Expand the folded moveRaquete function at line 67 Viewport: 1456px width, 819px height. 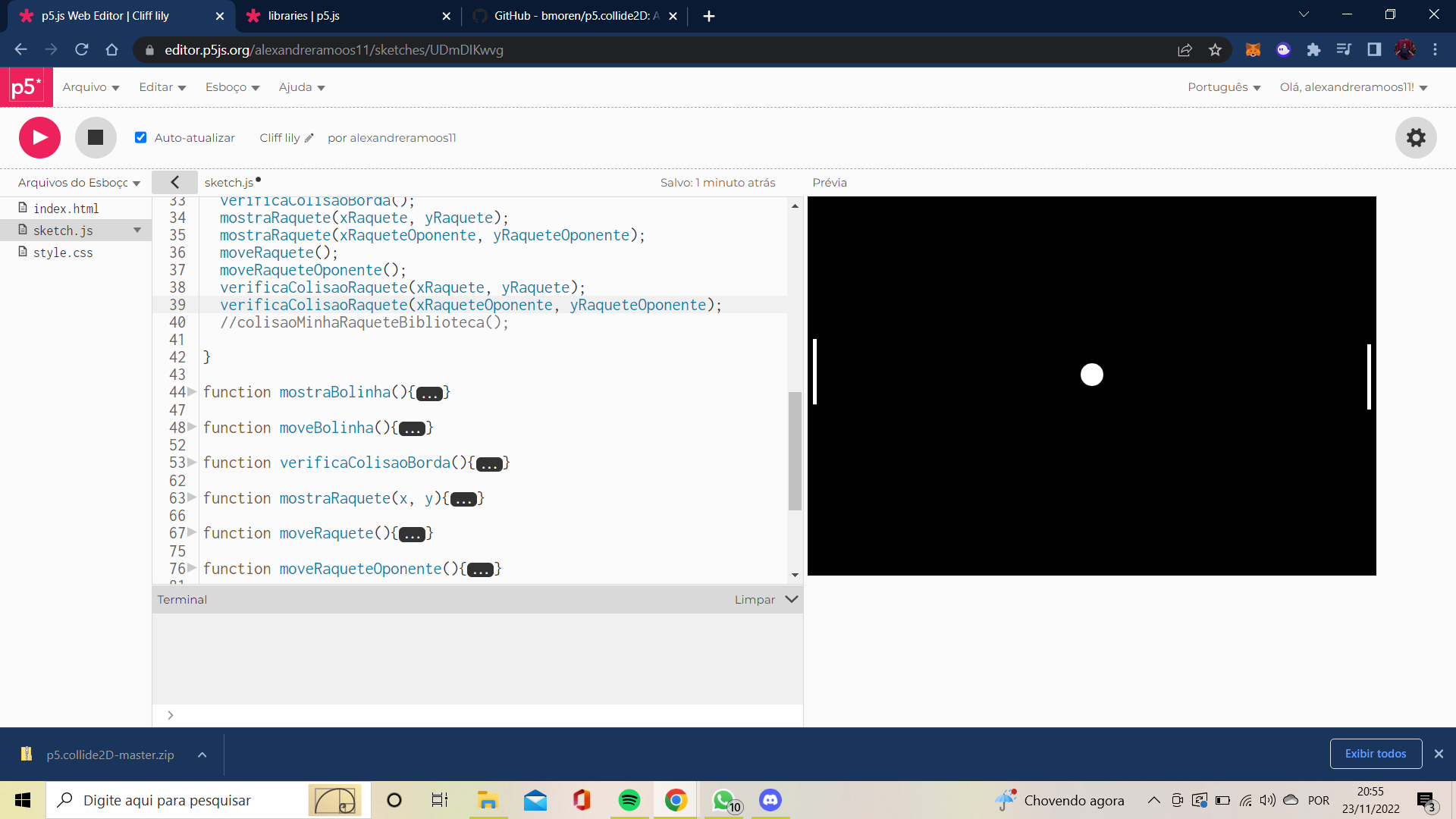[x=192, y=533]
